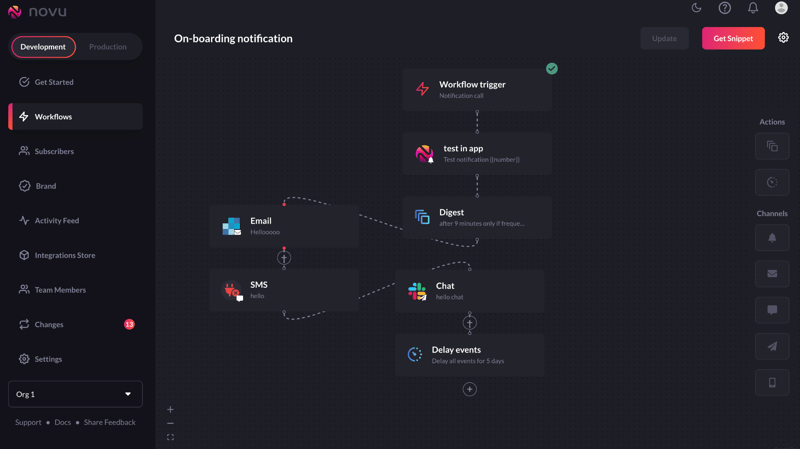
Task: Zoom in on workflow canvas
Action: tap(170, 409)
